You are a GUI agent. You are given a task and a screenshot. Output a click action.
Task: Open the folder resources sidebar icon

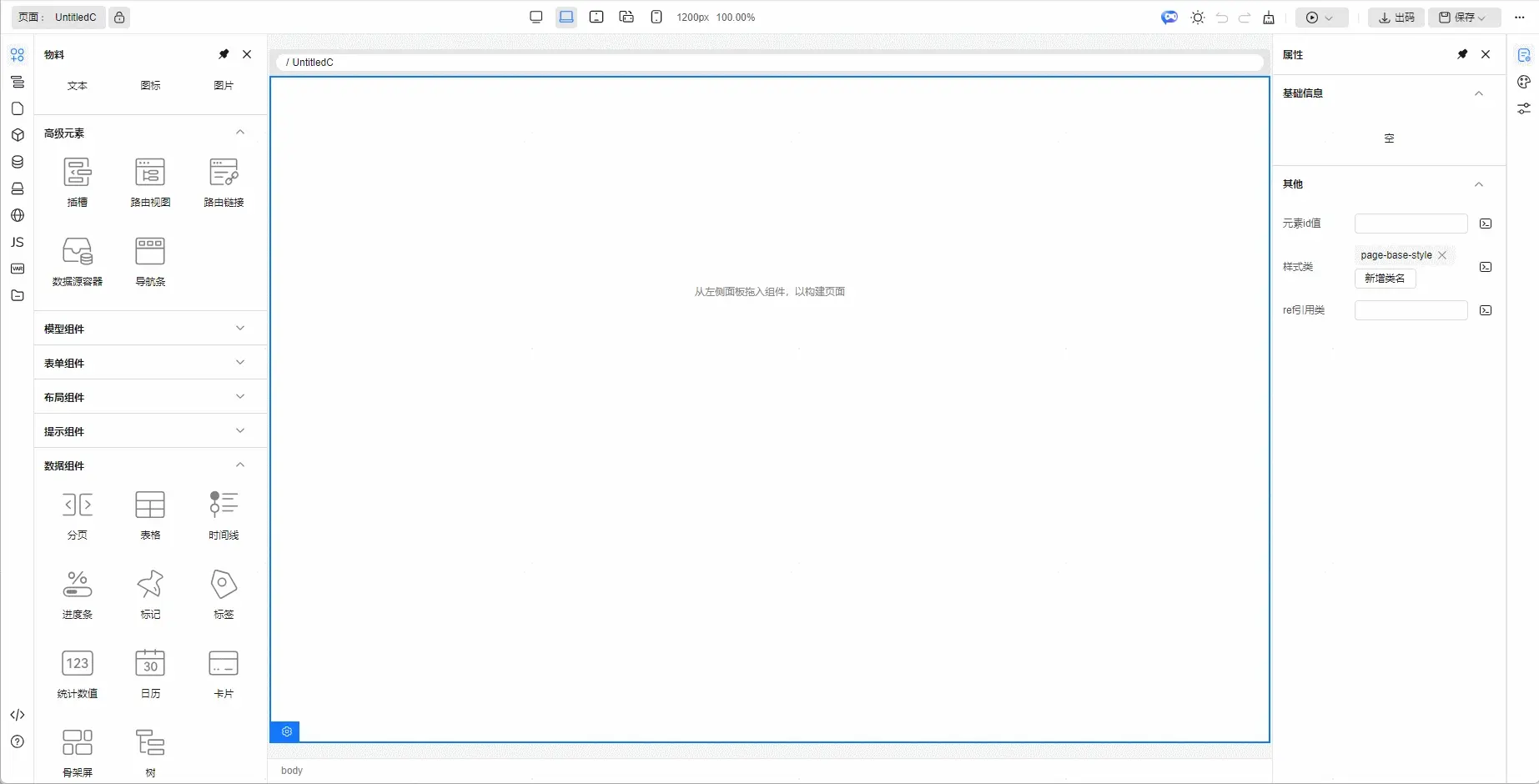click(x=18, y=295)
